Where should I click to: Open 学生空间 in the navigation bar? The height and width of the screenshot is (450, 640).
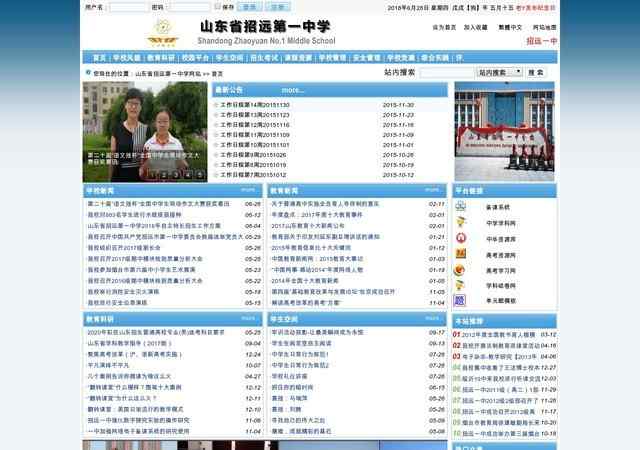pos(229,58)
